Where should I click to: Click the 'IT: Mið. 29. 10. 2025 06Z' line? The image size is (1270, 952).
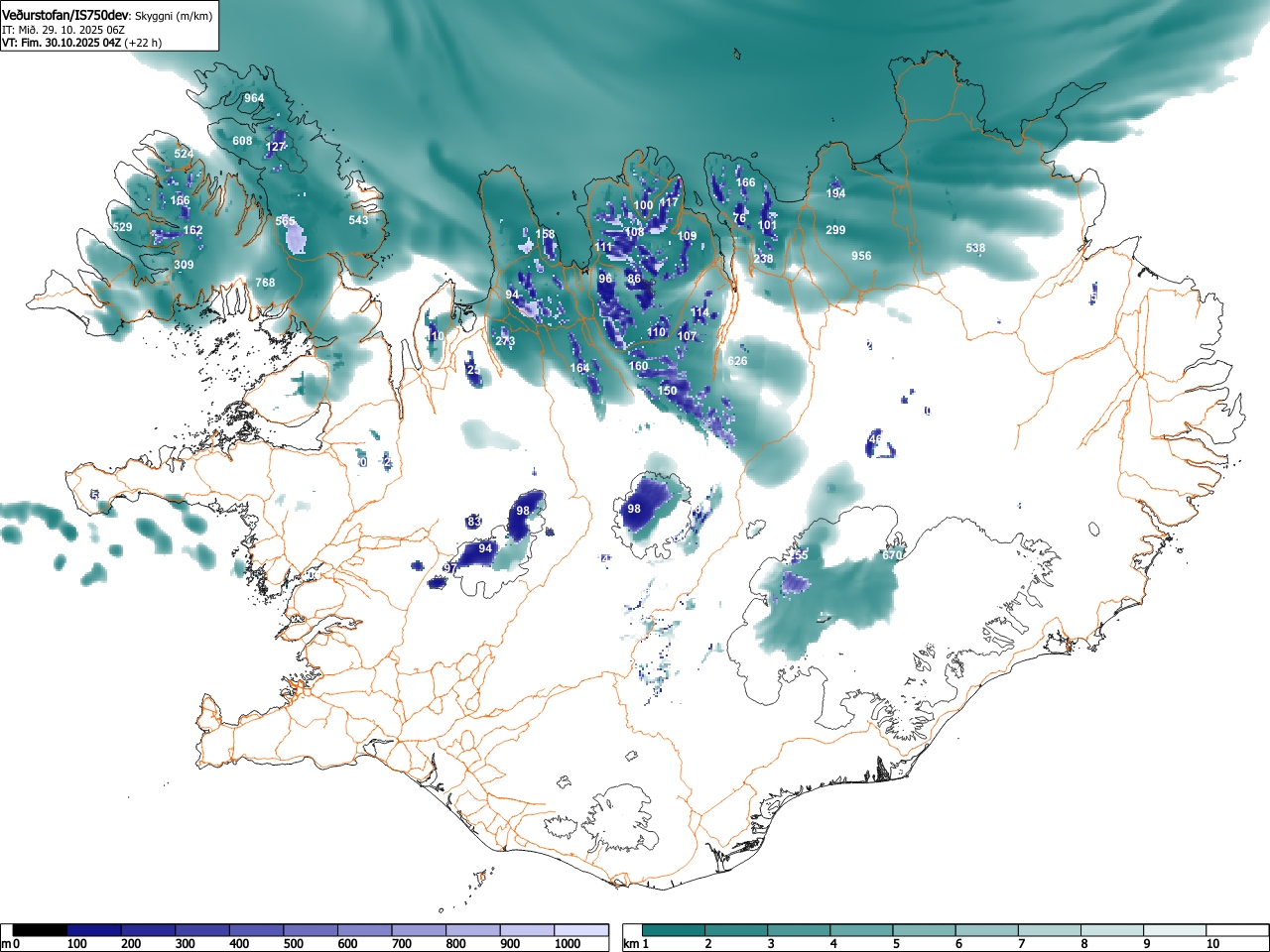tap(63, 30)
